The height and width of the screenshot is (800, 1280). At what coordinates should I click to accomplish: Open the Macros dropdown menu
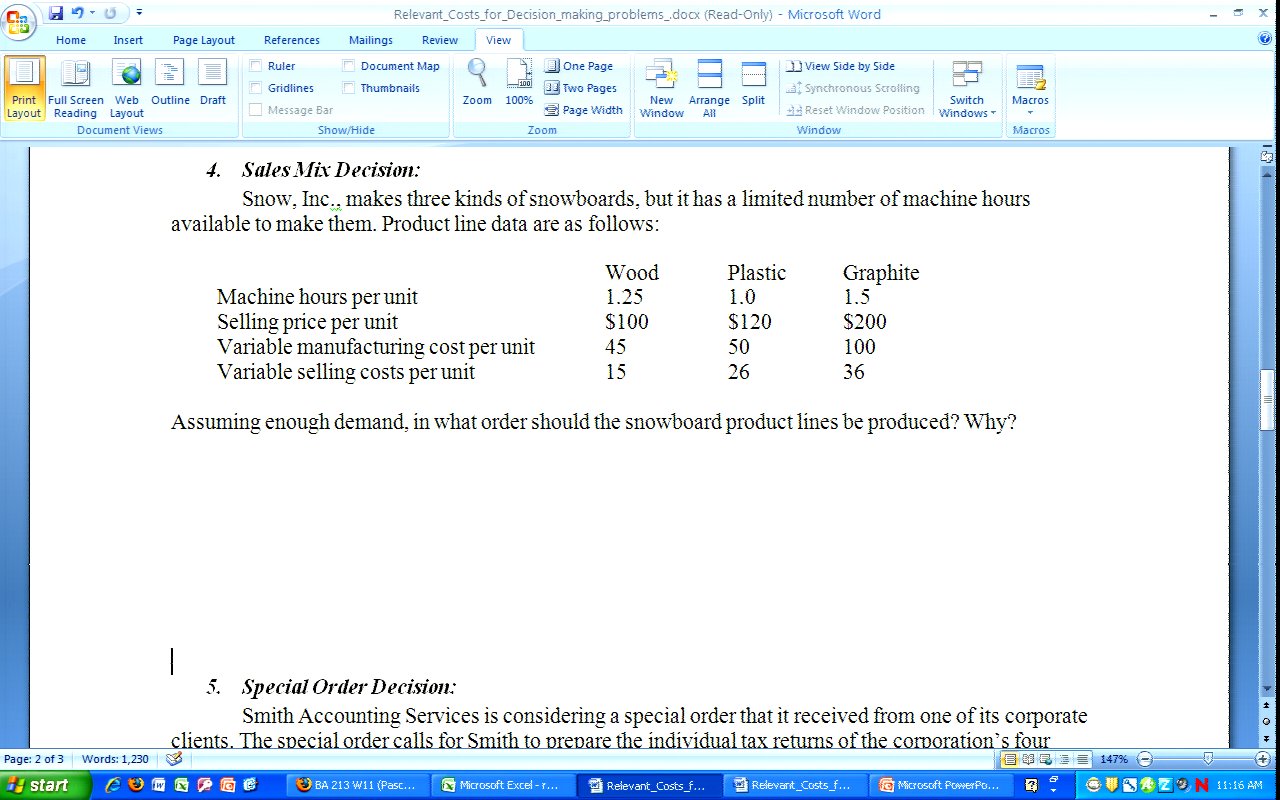(1030, 90)
